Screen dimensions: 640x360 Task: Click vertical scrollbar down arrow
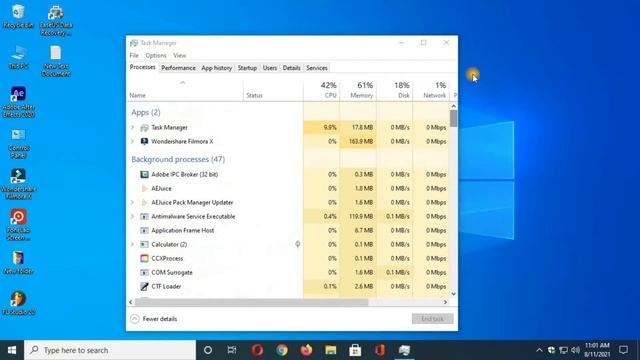point(453,294)
